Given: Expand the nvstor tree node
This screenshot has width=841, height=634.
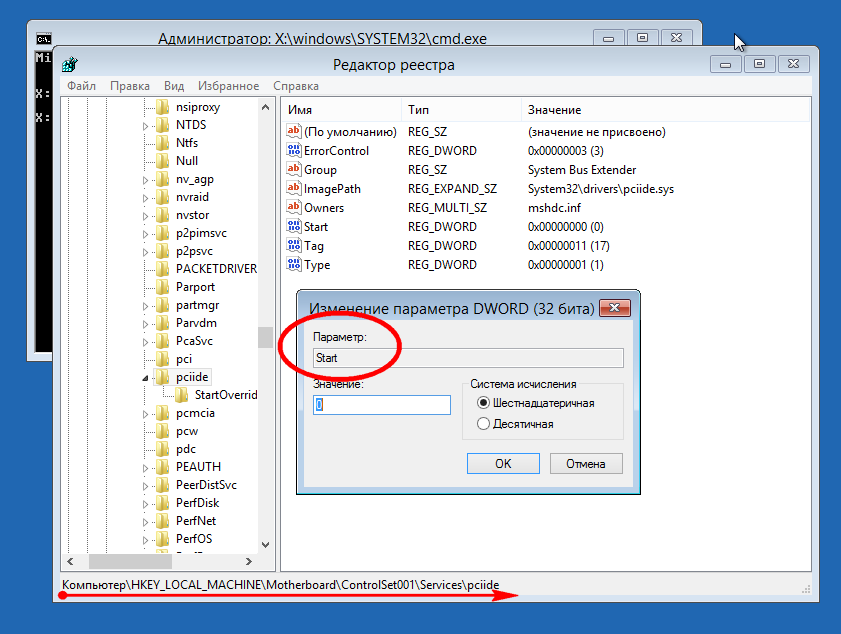Looking at the screenshot, I should [145, 216].
